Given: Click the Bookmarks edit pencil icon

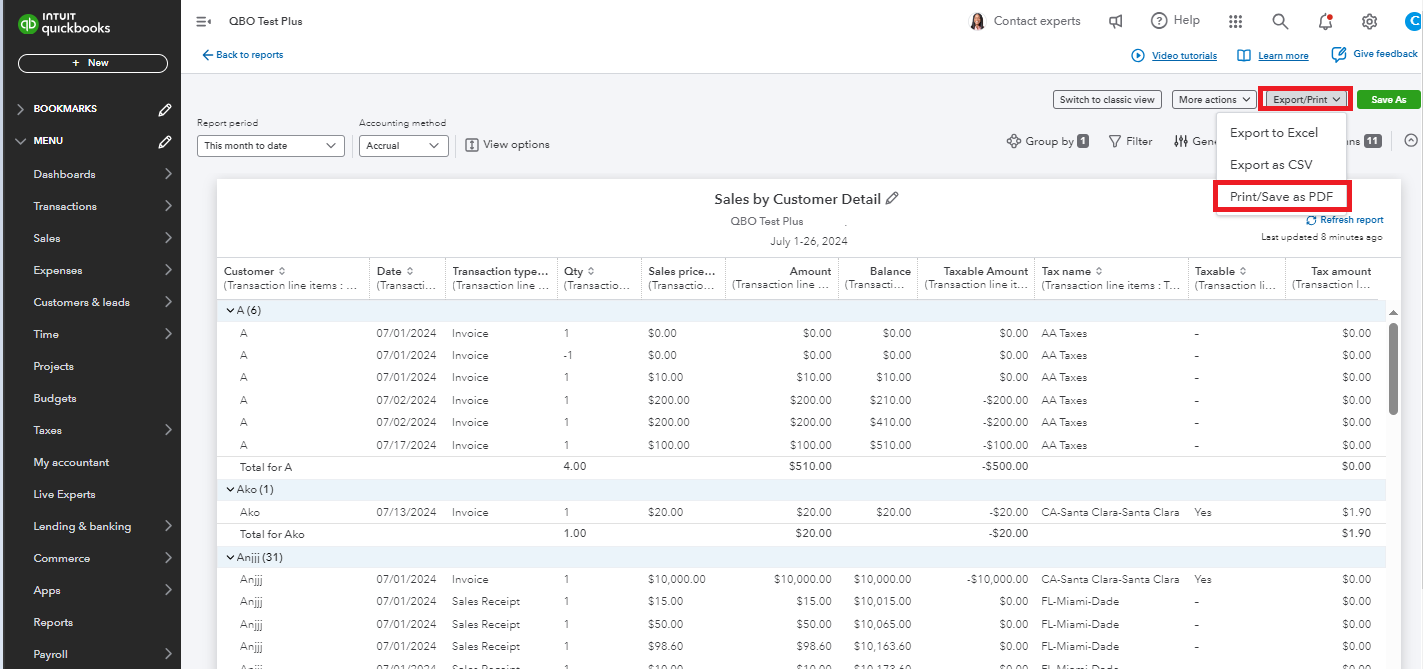Looking at the screenshot, I should click(x=165, y=109).
